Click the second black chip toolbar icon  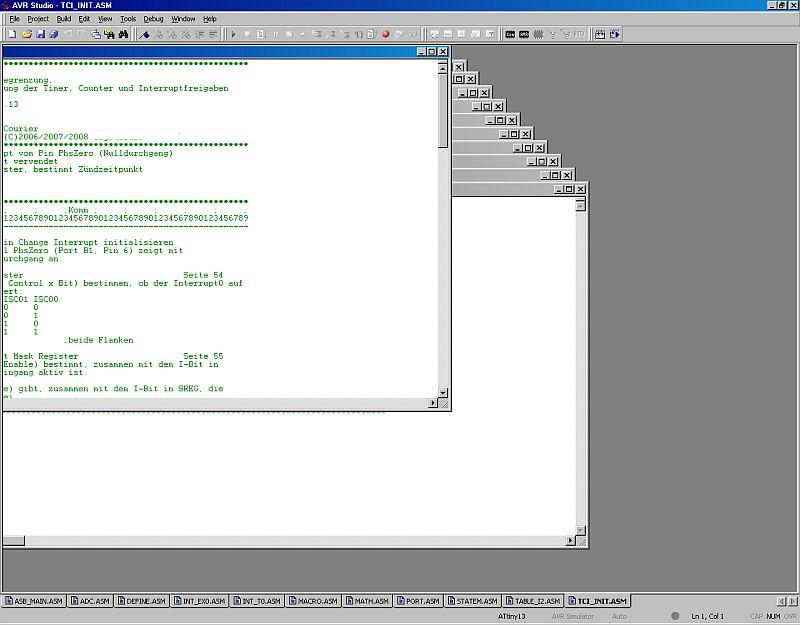coord(524,34)
